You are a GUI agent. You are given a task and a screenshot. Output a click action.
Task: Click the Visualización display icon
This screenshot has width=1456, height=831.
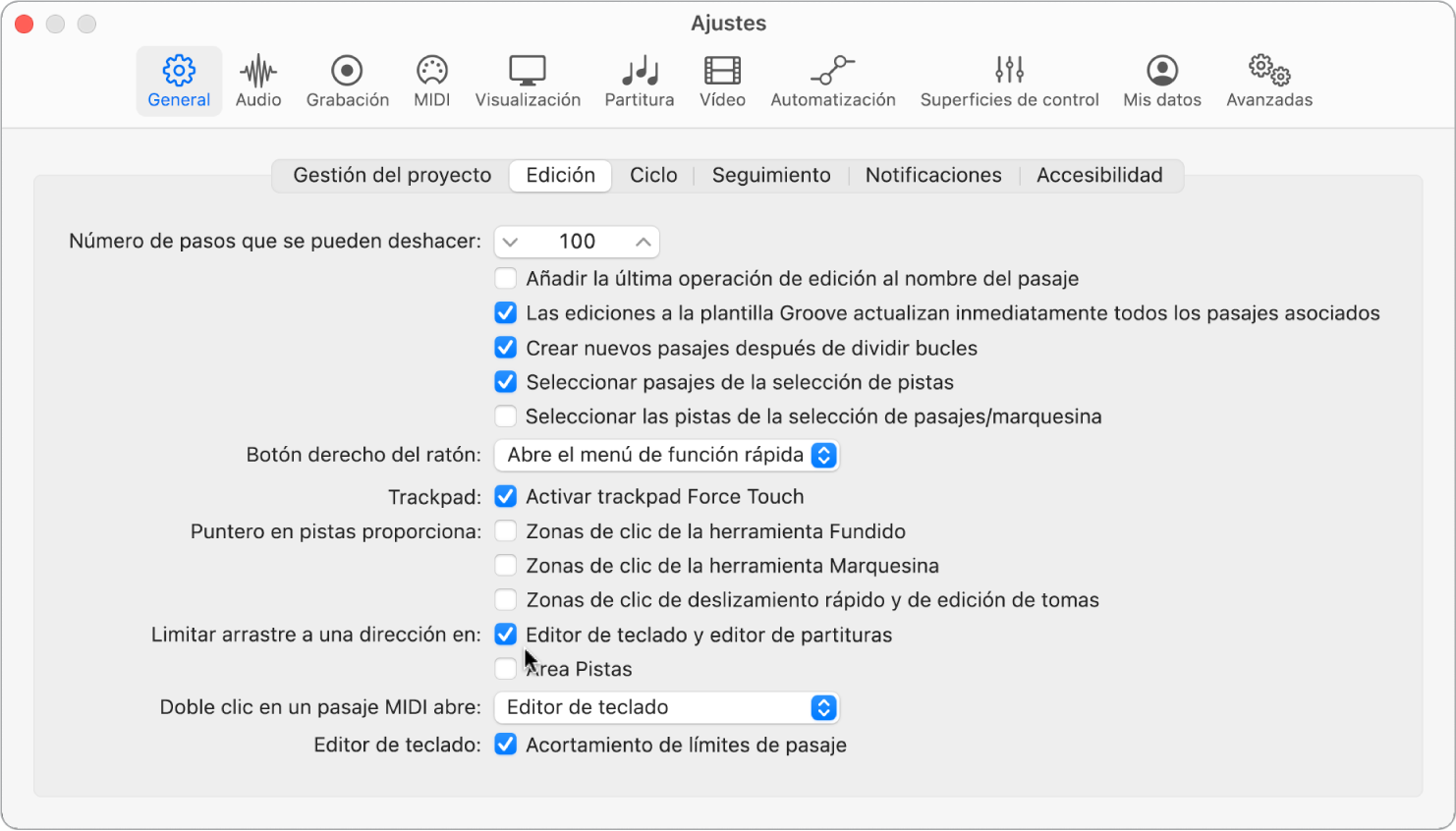pyautogui.click(x=528, y=79)
